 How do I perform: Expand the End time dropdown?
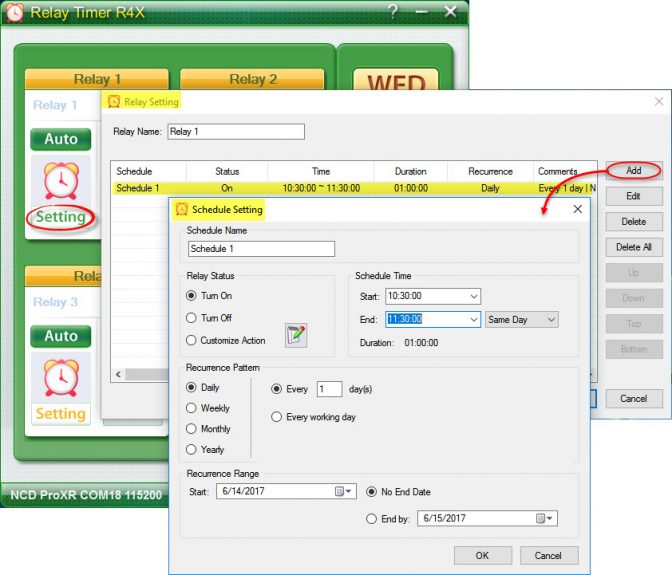(x=473, y=320)
